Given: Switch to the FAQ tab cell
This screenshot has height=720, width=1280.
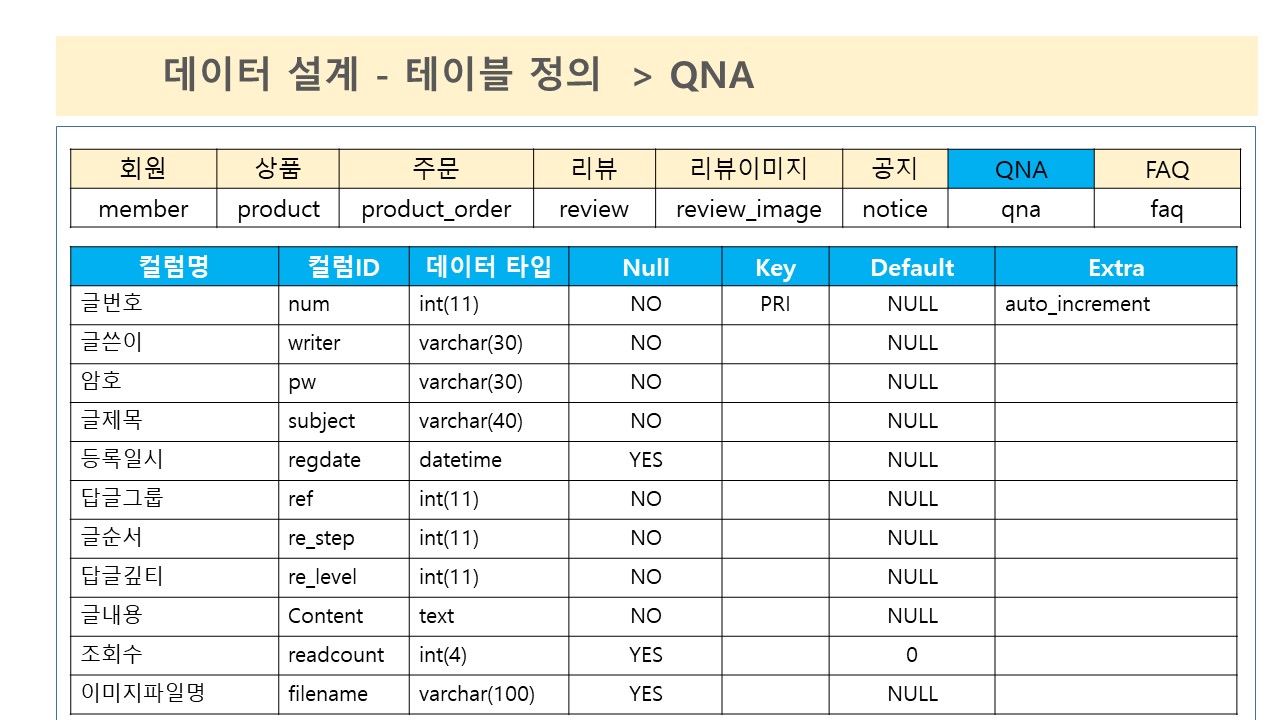Looking at the screenshot, I should [1167, 169].
